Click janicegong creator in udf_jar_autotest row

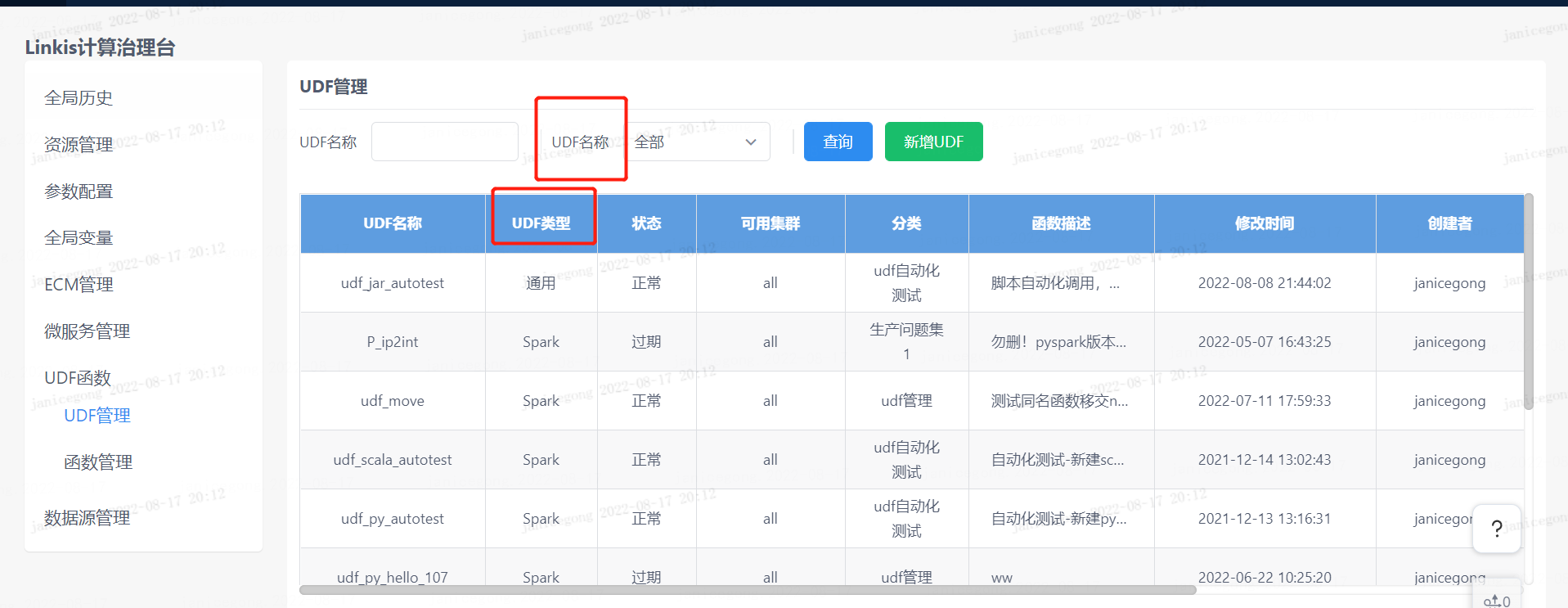point(1449,283)
